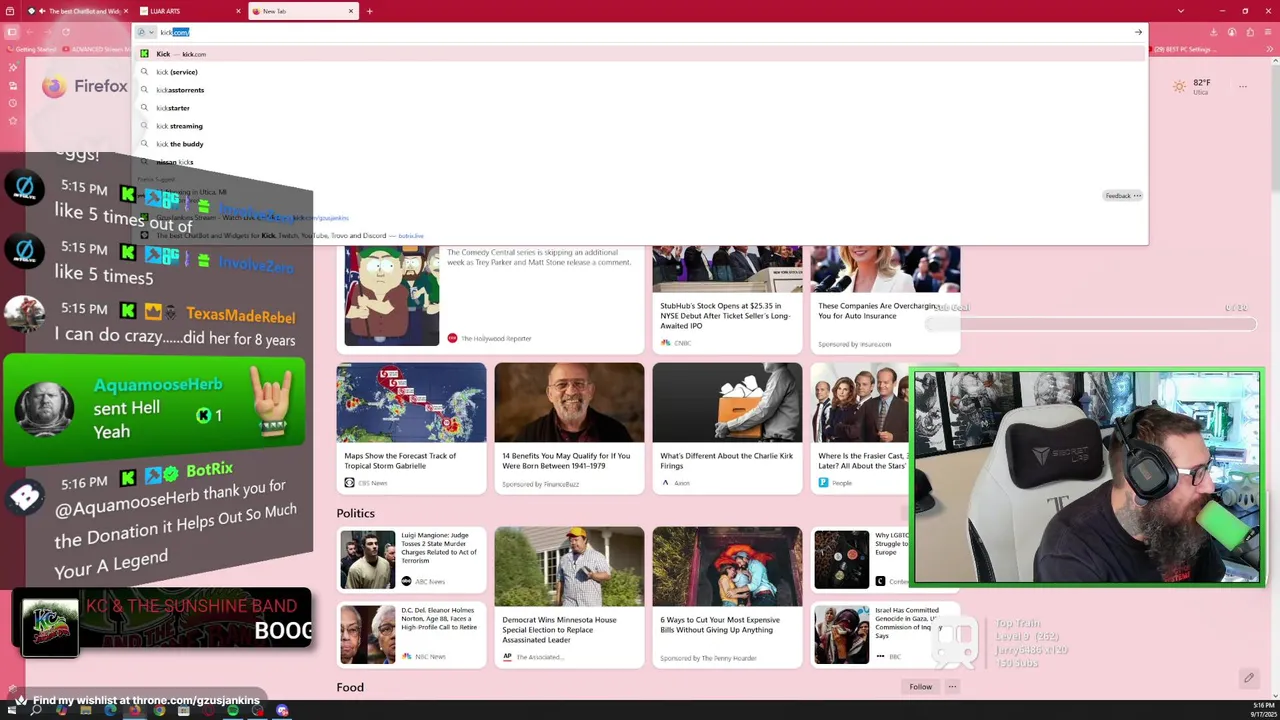Select the 'Kick — kick.com' suggestion
Image resolution: width=1280 pixels, height=720 pixels.
tap(640, 54)
